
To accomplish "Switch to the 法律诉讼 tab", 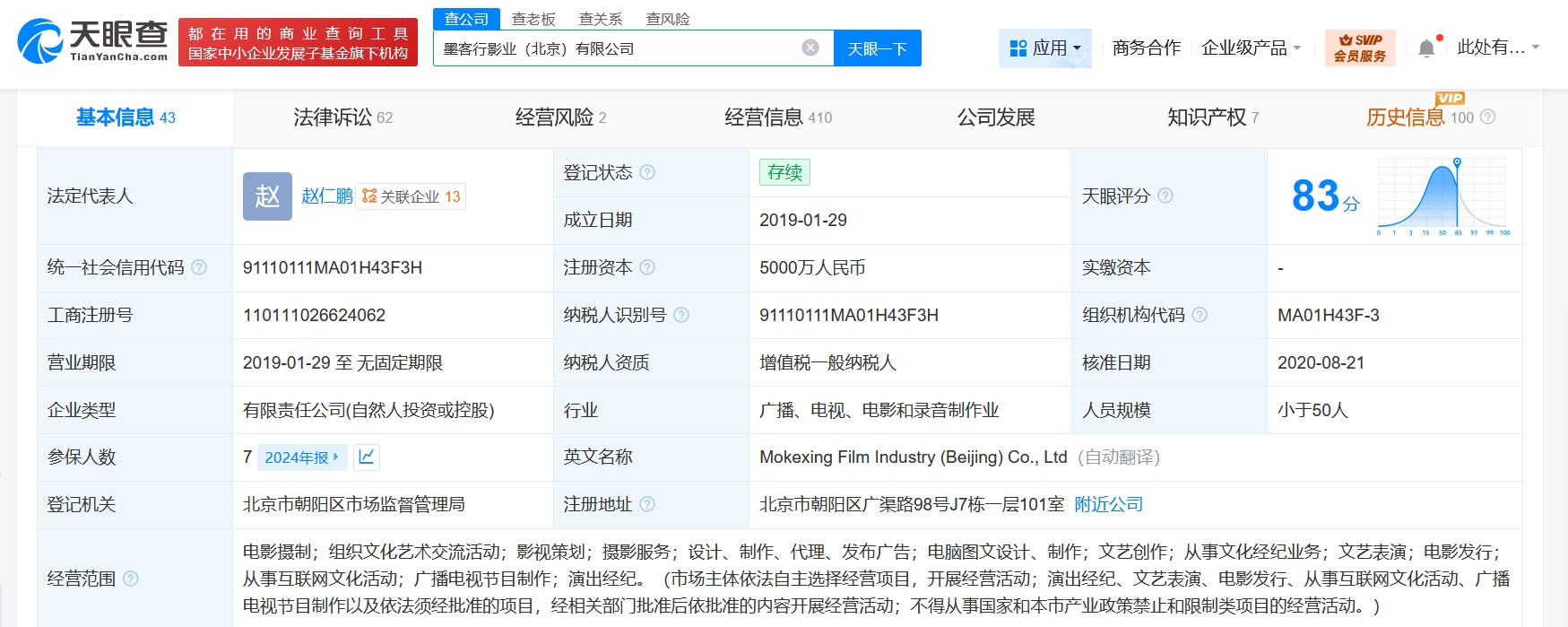I will (342, 118).
